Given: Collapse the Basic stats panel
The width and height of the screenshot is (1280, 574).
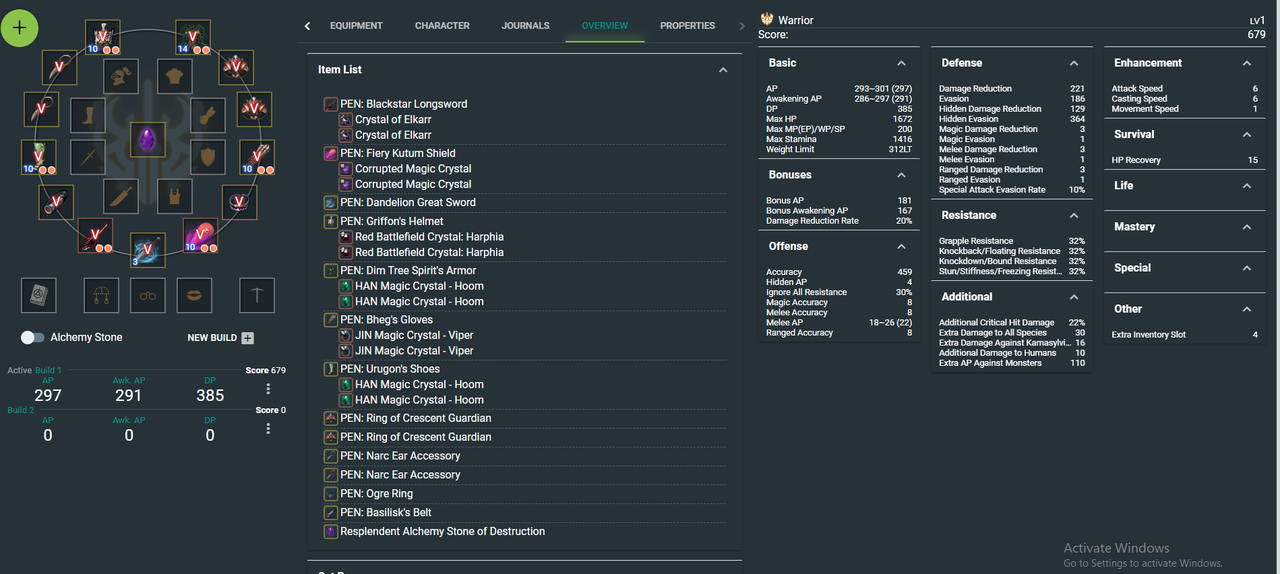Looking at the screenshot, I should tap(901, 63).
